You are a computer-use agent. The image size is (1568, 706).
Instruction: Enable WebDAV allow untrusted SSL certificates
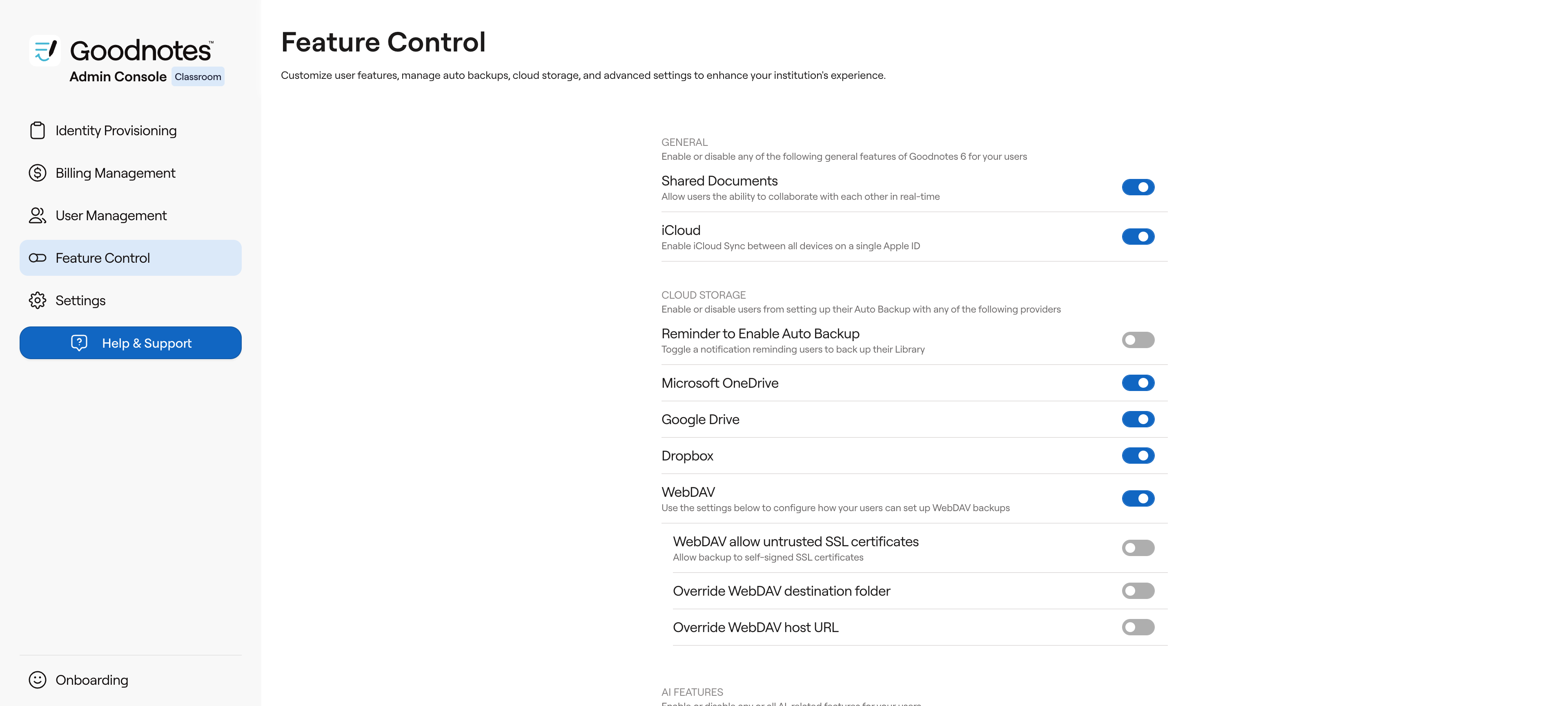point(1138,547)
